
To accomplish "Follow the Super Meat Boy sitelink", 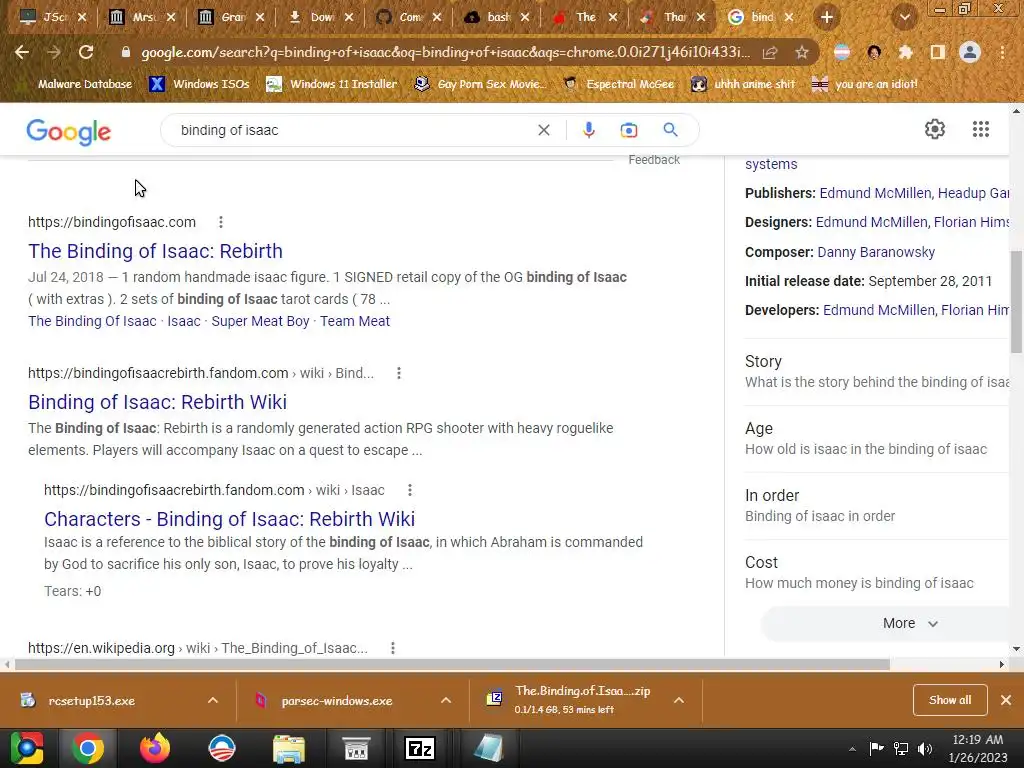I will point(260,321).
